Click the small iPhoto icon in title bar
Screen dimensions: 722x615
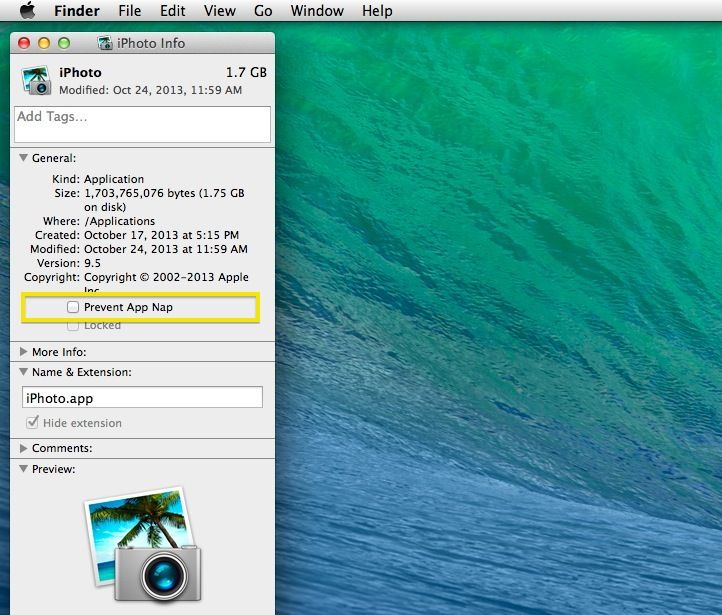click(105, 43)
